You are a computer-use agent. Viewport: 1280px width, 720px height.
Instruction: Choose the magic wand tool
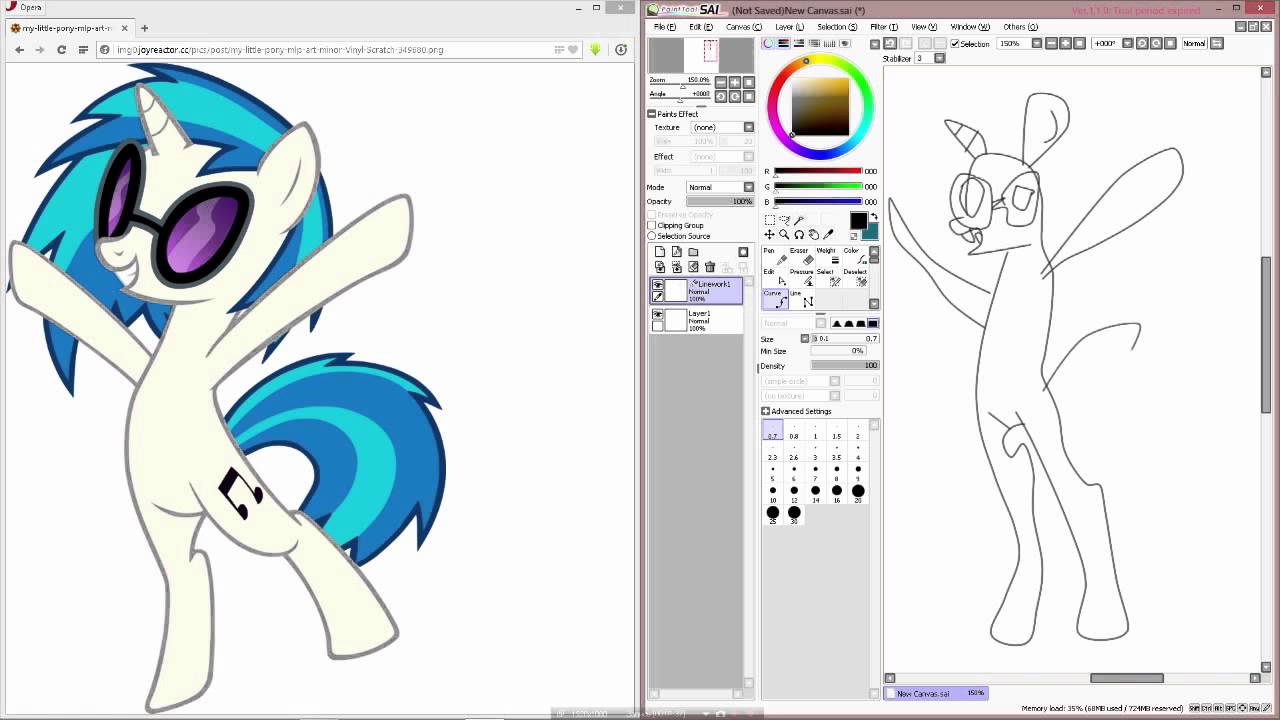tap(799, 220)
